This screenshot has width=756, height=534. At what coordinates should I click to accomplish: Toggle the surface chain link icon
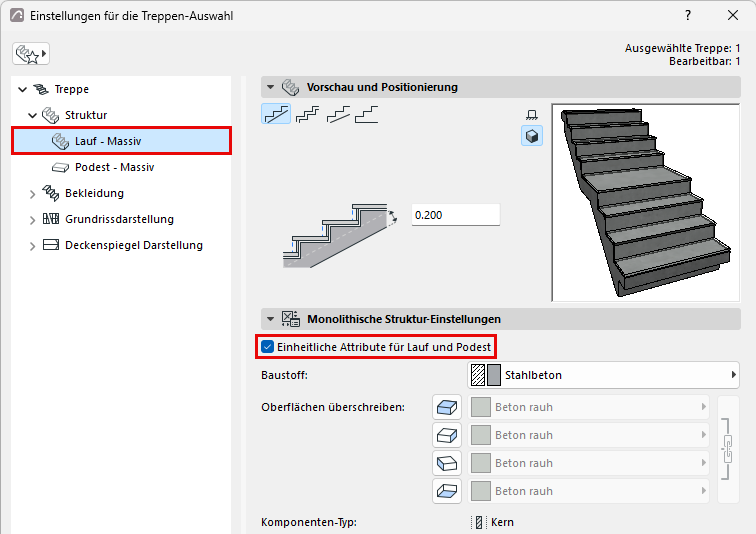[x=728, y=449]
